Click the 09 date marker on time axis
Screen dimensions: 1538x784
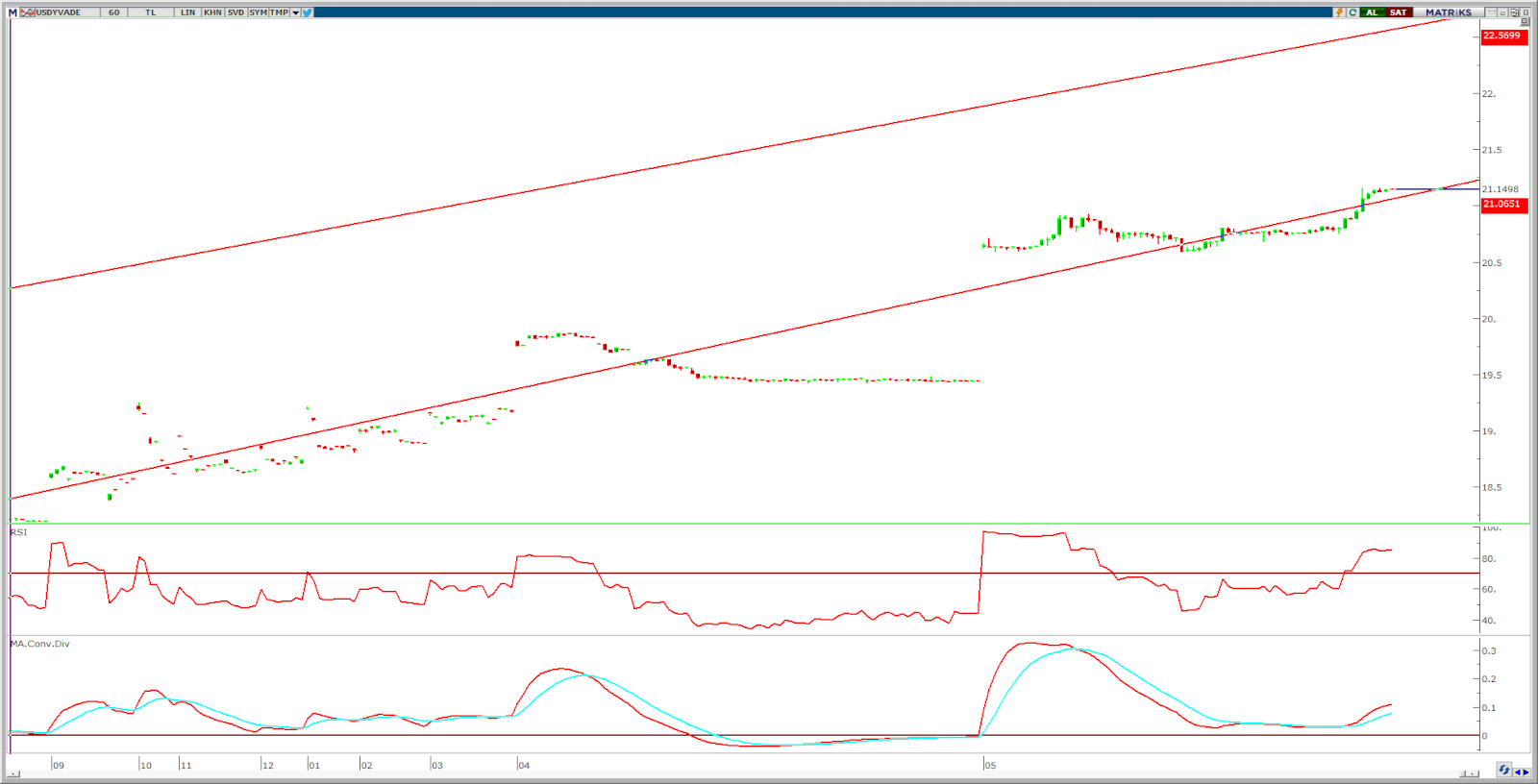(59, 766)
